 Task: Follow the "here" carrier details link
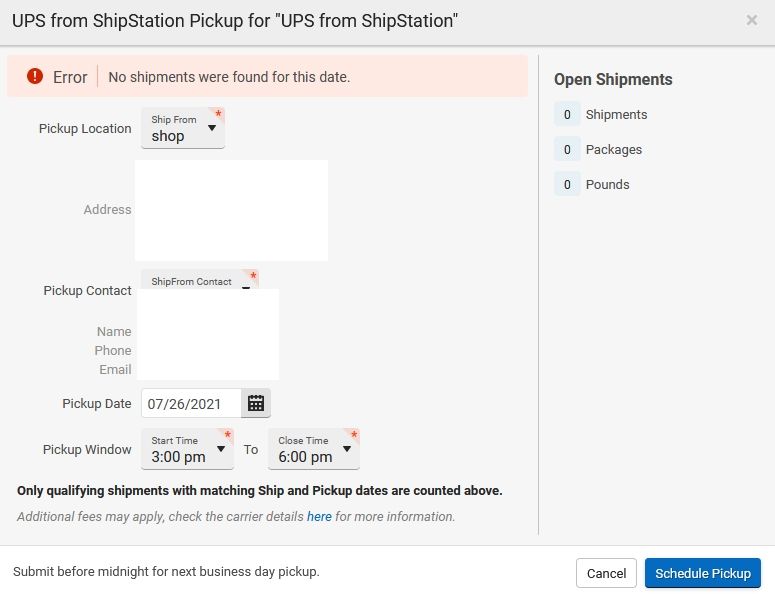pyautogui.click(x=319, y=517)
